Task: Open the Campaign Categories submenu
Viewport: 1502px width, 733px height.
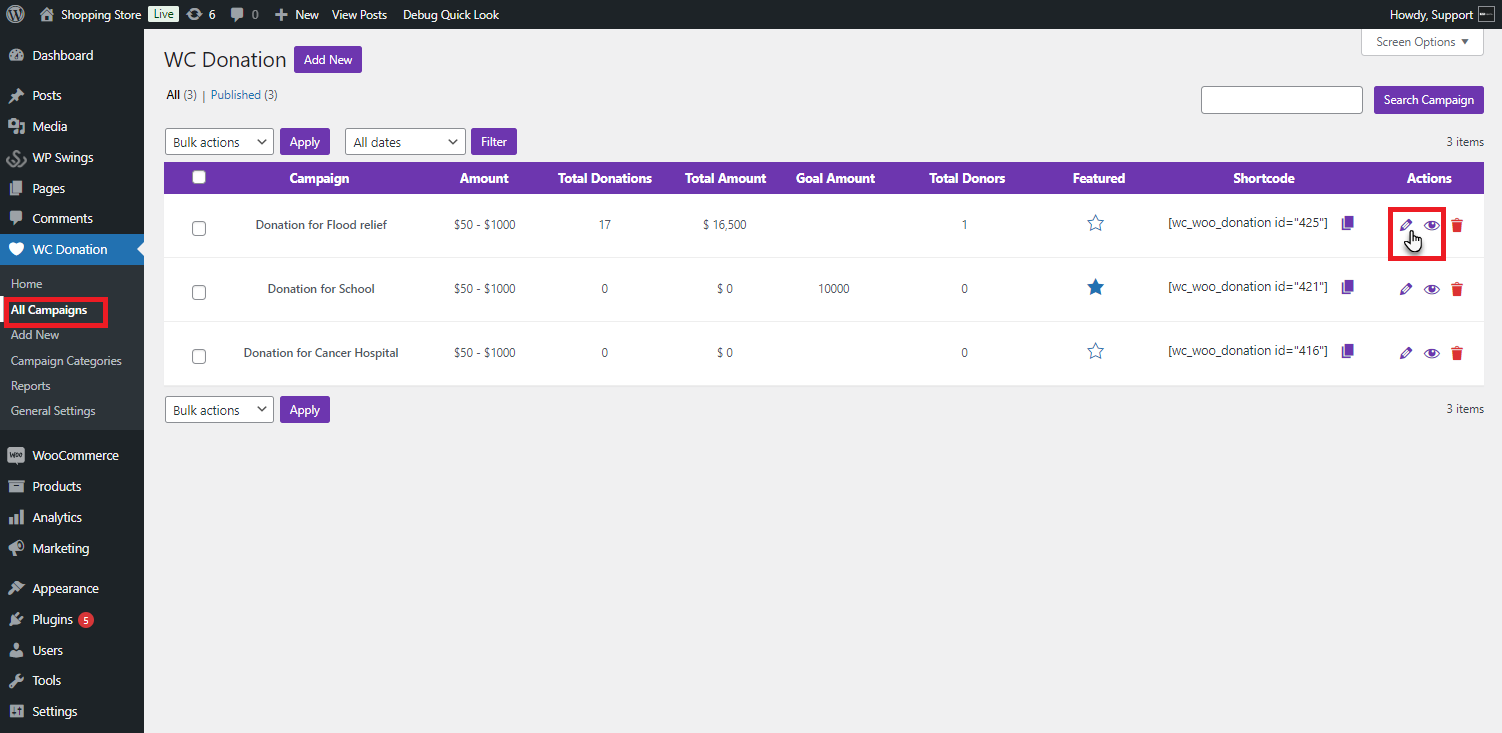Action: click(x=66, y=361)
